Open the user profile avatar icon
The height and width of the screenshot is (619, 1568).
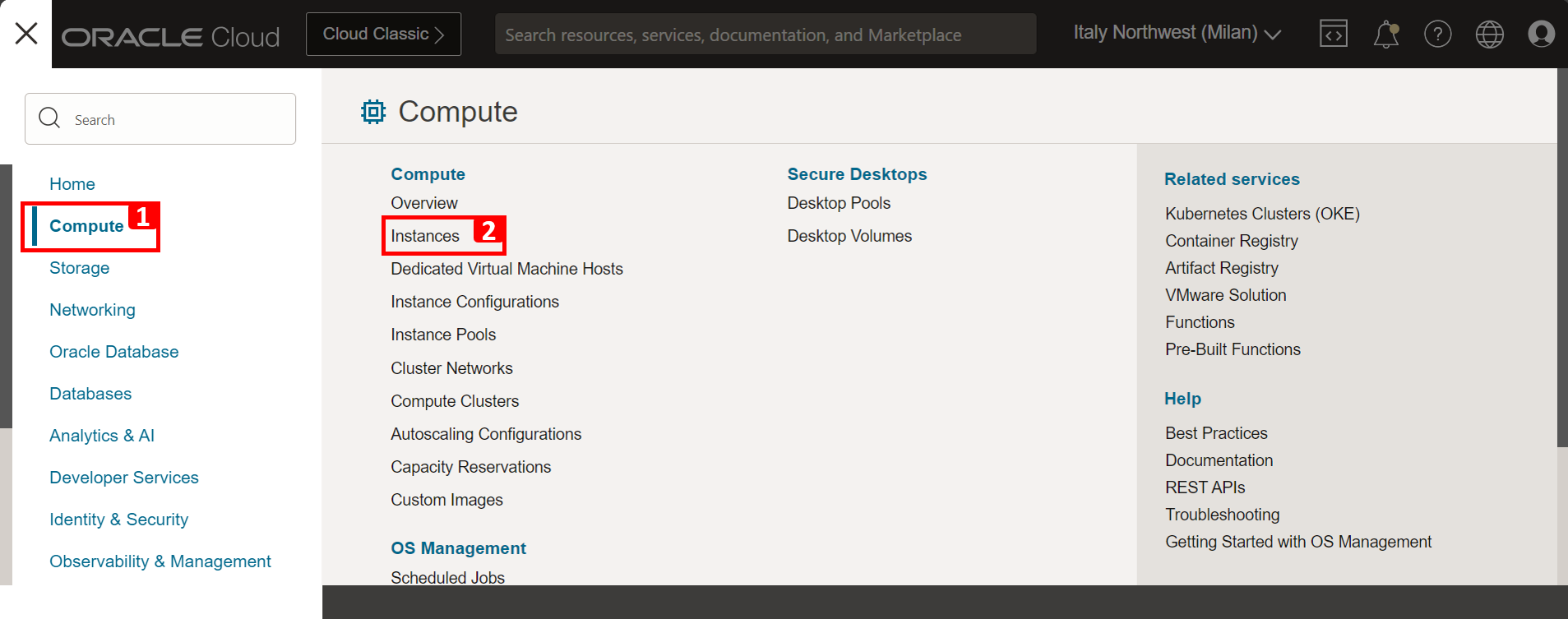click(x=1541, y=34)
